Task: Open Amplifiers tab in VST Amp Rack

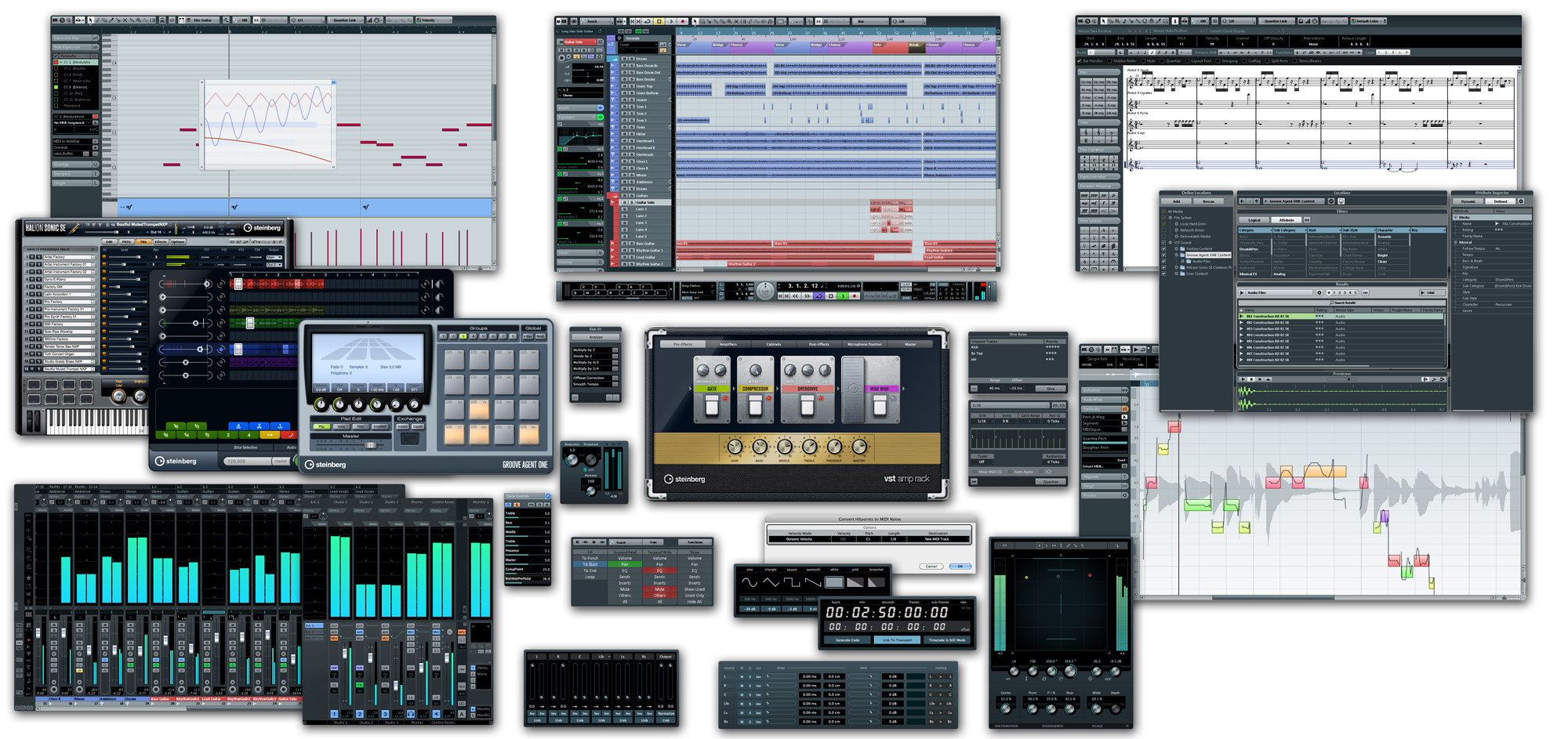Action: tap(728, 344)
